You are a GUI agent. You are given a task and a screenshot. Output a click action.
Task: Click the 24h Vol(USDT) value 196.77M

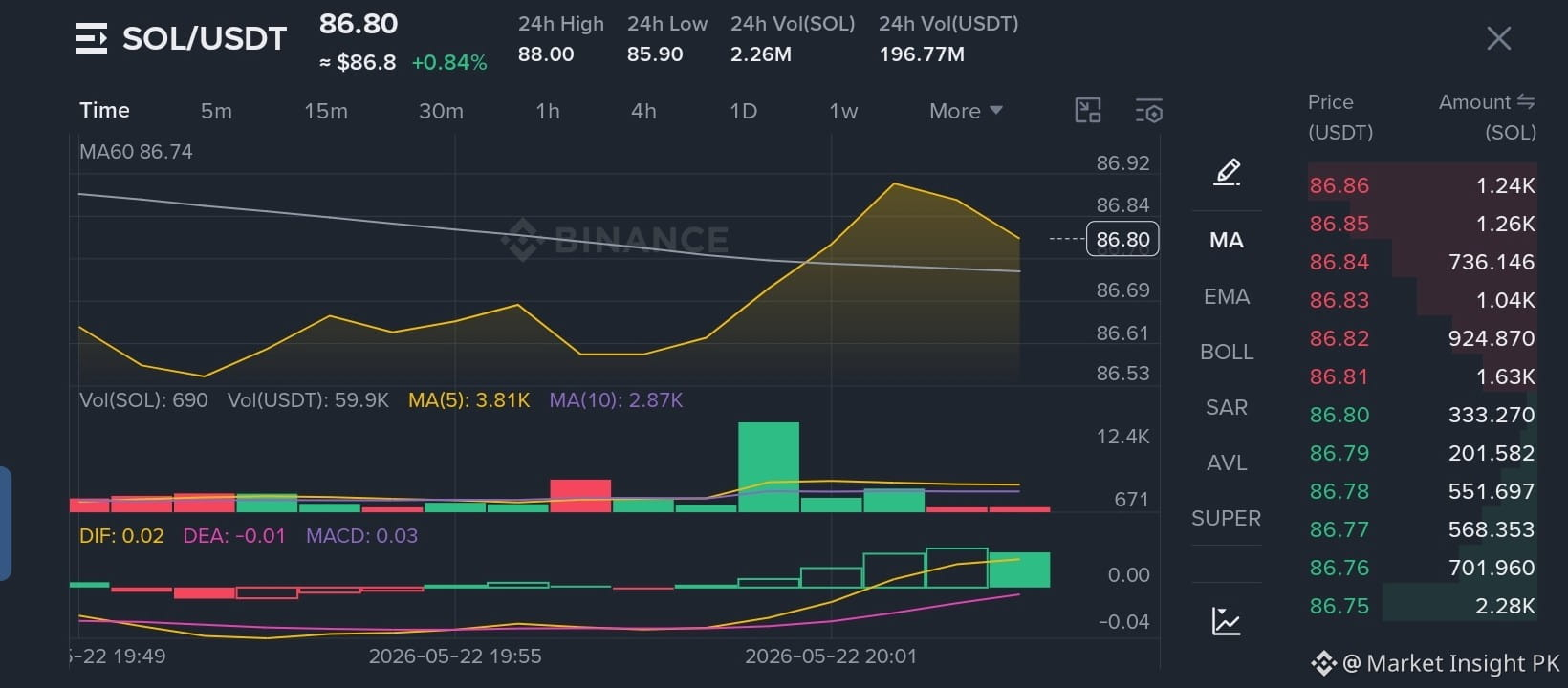(922, 54)
